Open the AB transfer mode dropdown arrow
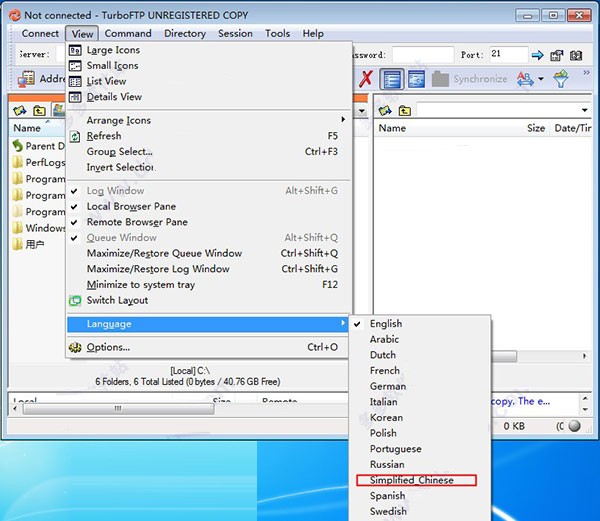The height and width of the screenshot is (521, 600). tap(541, 79)
